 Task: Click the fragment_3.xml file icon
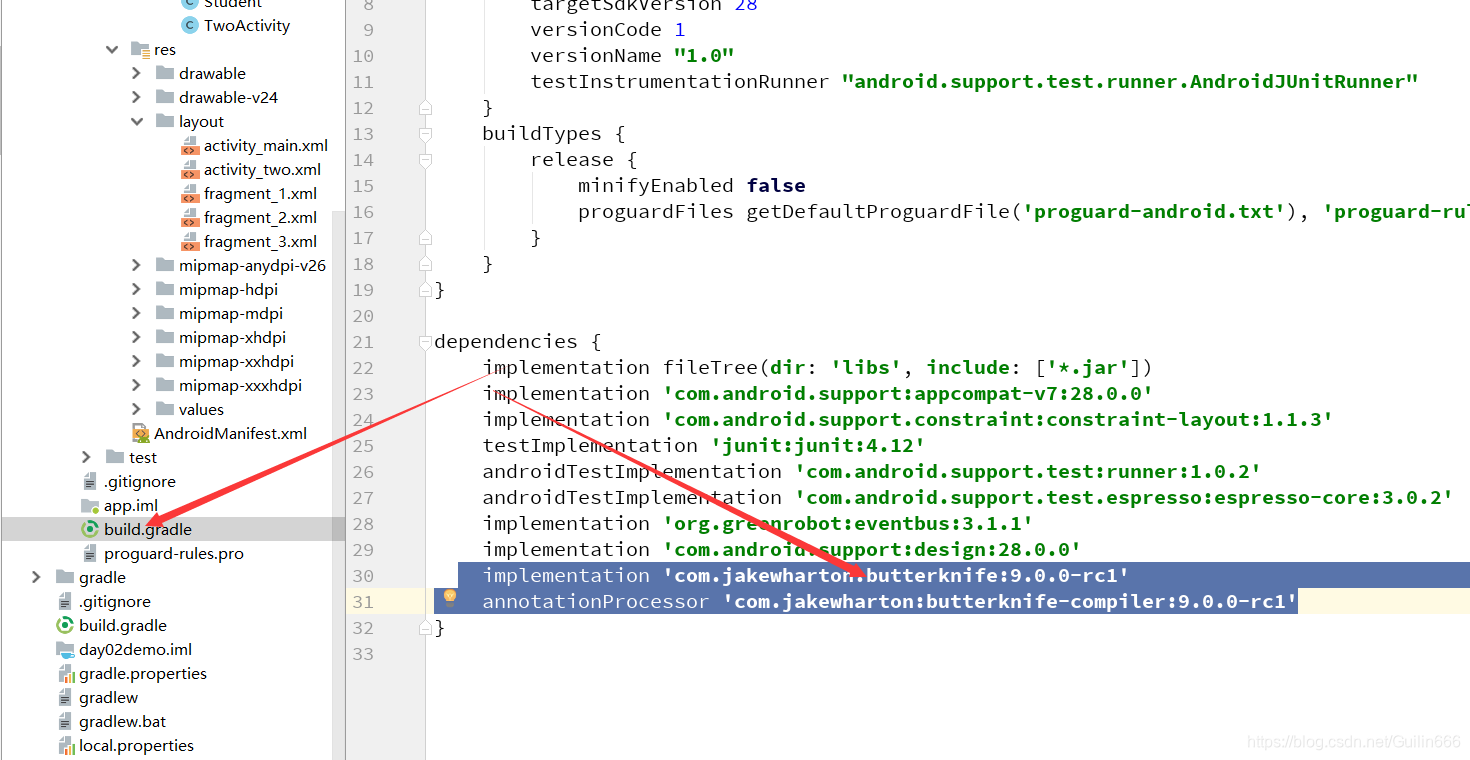190,242
